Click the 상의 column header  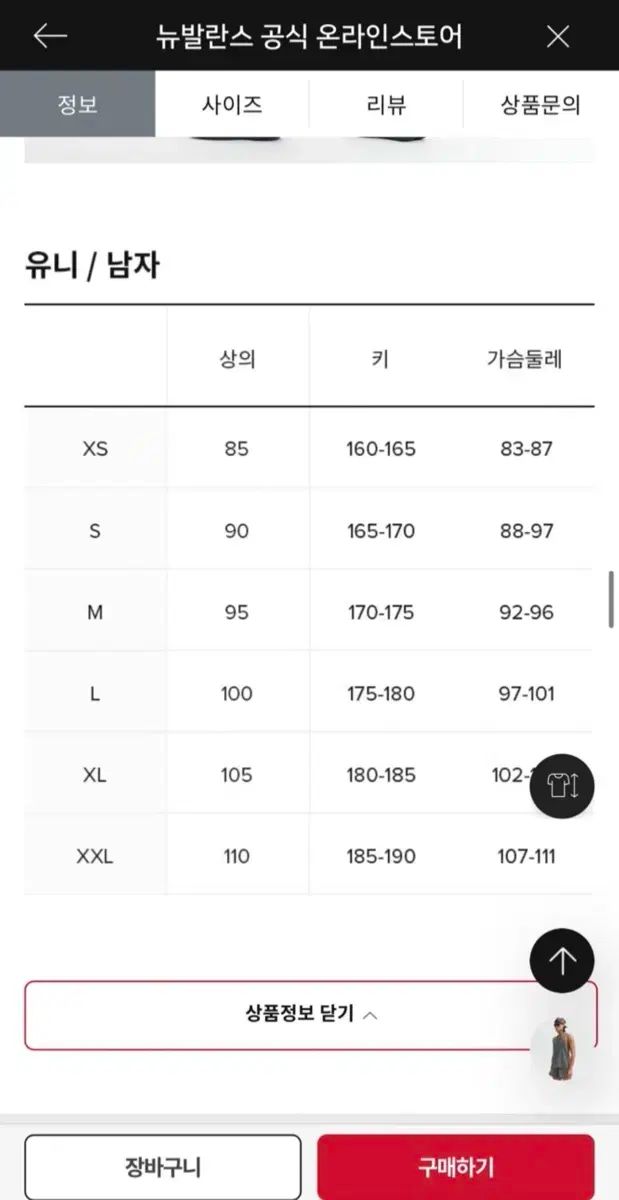237,360
